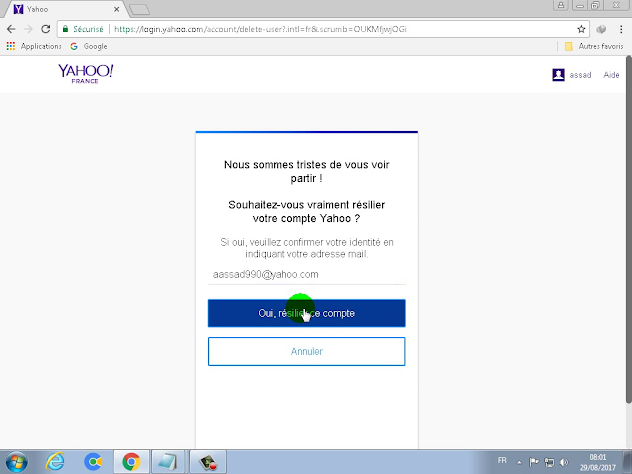Screen dimensions: 632x474
Task: Click the Action Center flag icon
Action: coord(534,462)
